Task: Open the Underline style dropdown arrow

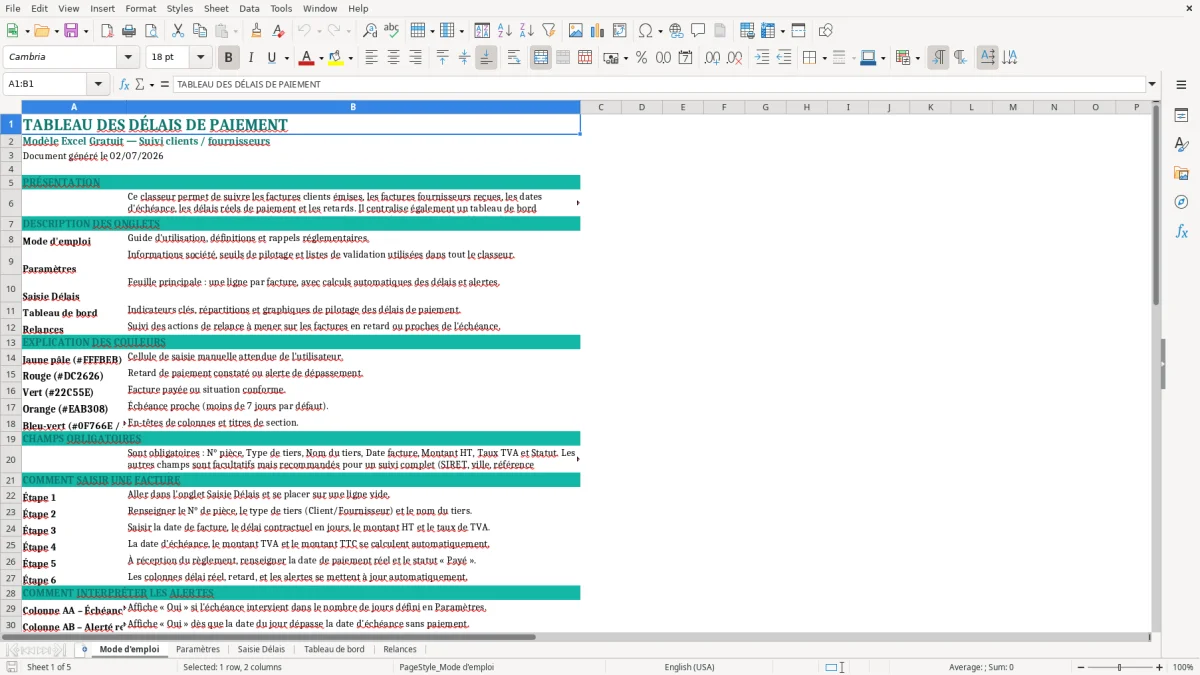Action: 286,58
